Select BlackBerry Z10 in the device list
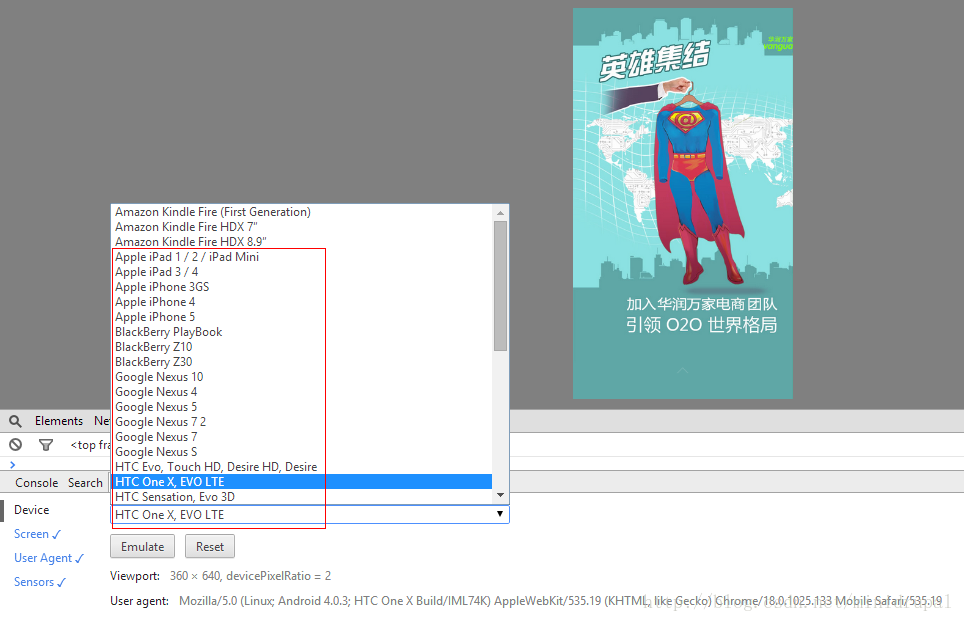This screenshot has width=964, height=622. (x=153, y=347)
